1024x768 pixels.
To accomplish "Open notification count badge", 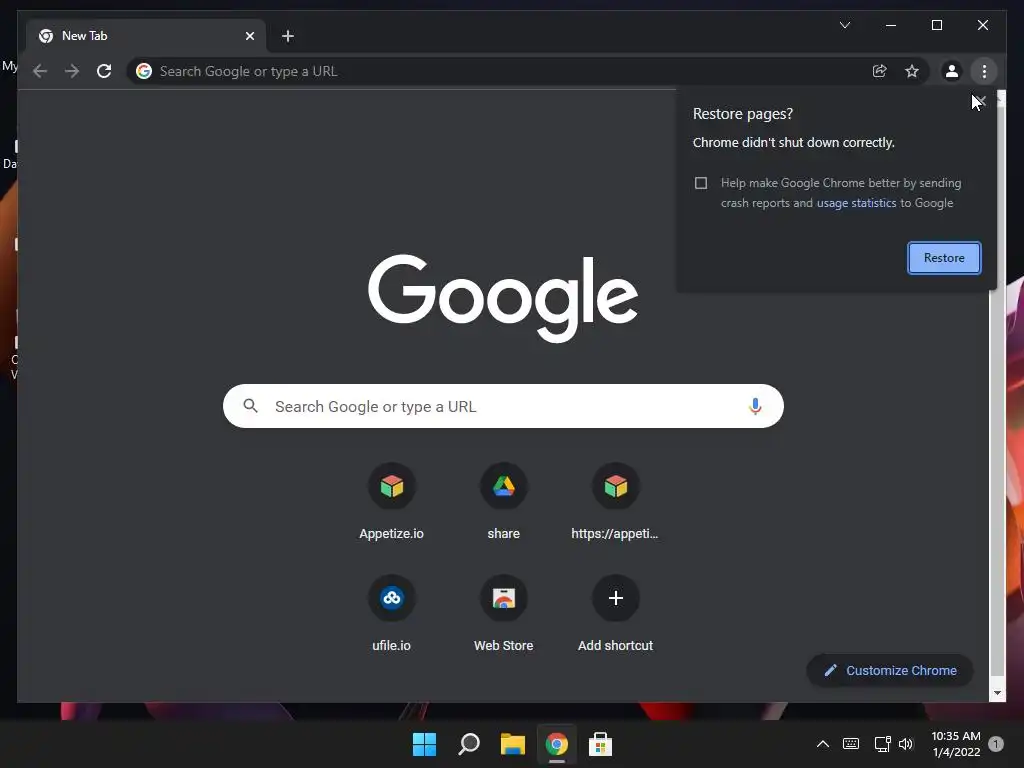I will click(x=996, y=744).
